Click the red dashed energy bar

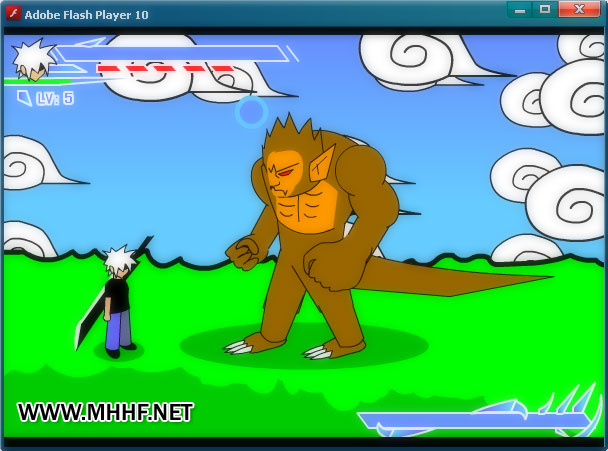click(166, 69)
